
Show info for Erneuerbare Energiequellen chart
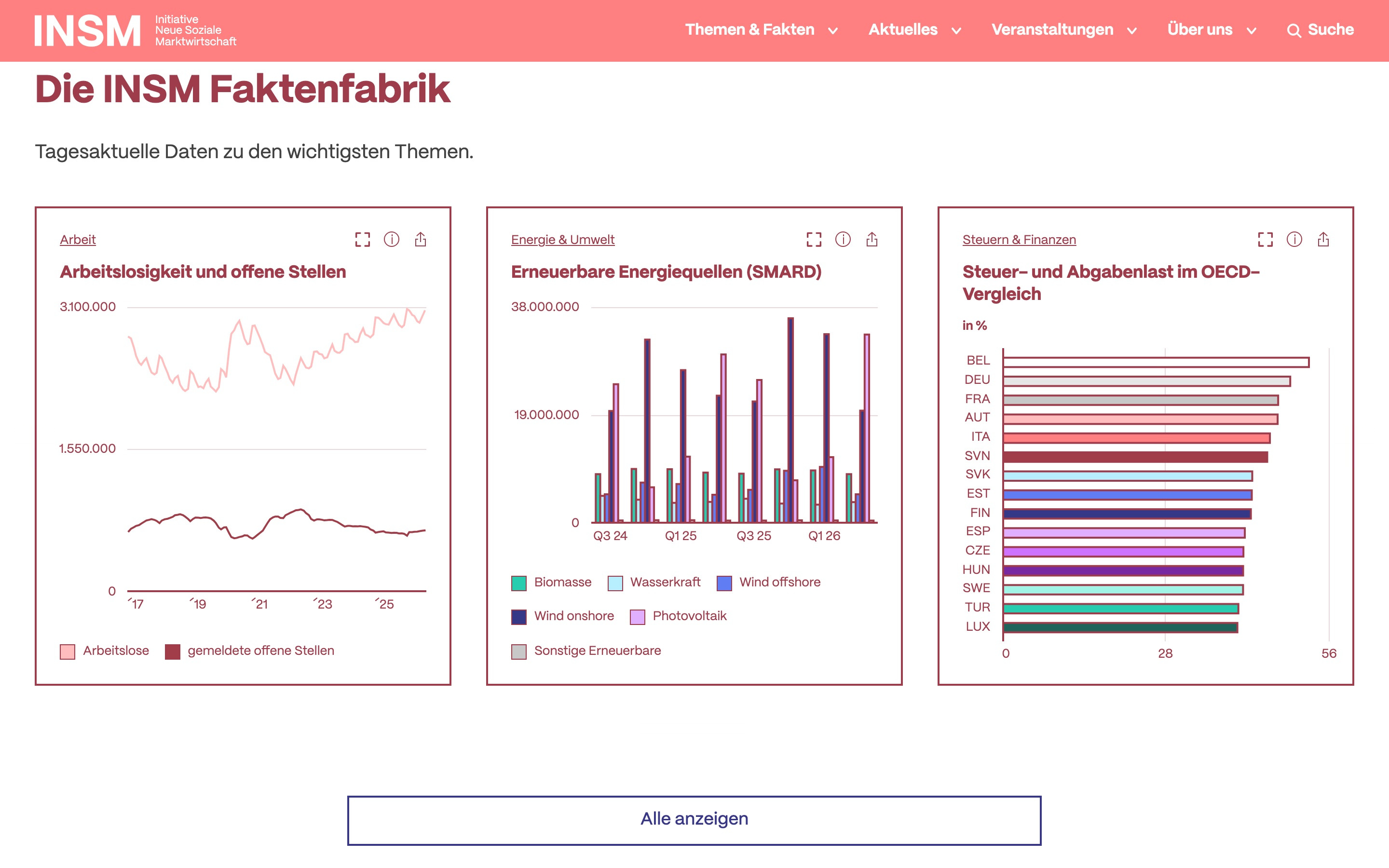[843, 239]
